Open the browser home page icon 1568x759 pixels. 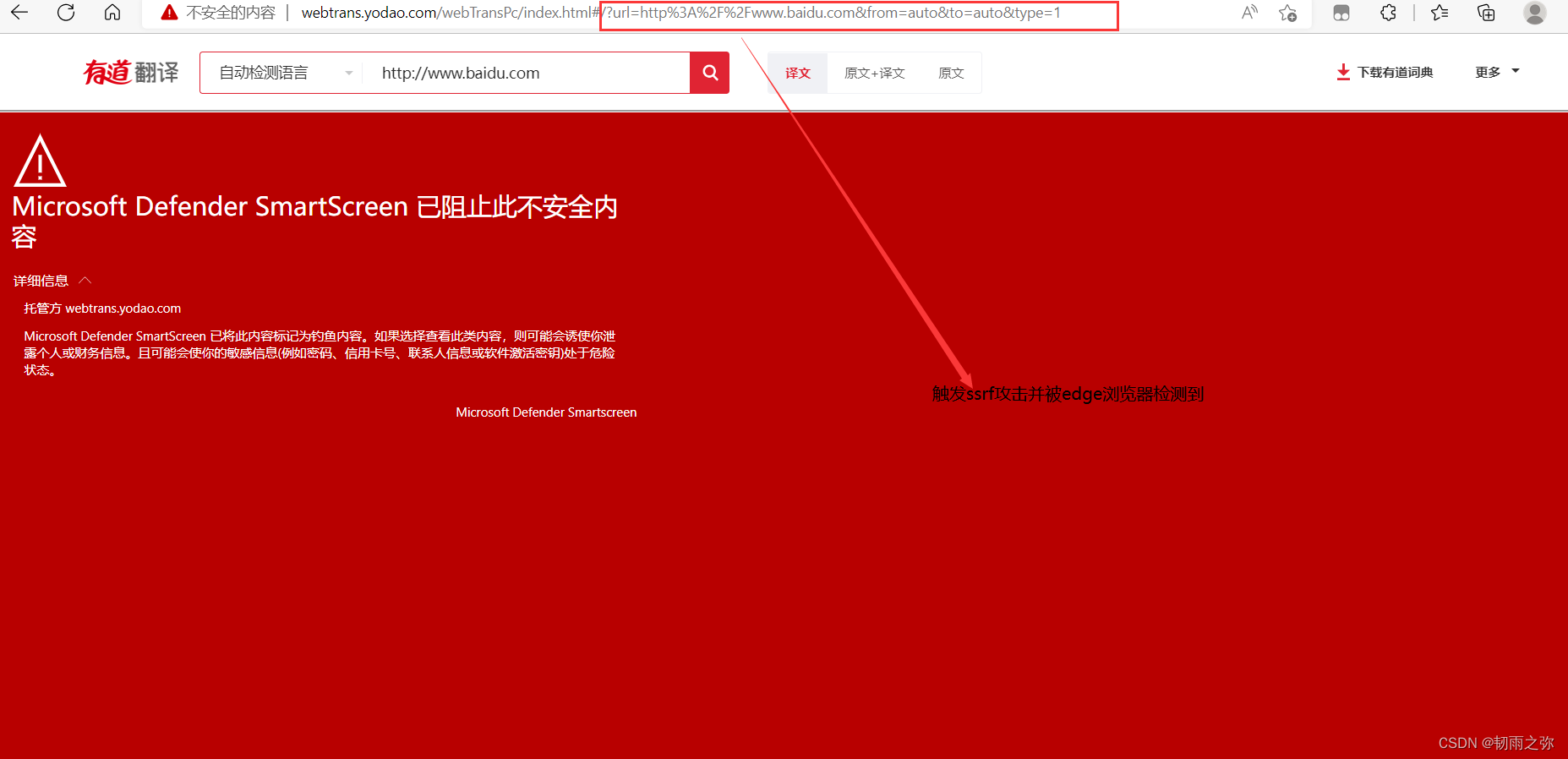coord(112,13)
